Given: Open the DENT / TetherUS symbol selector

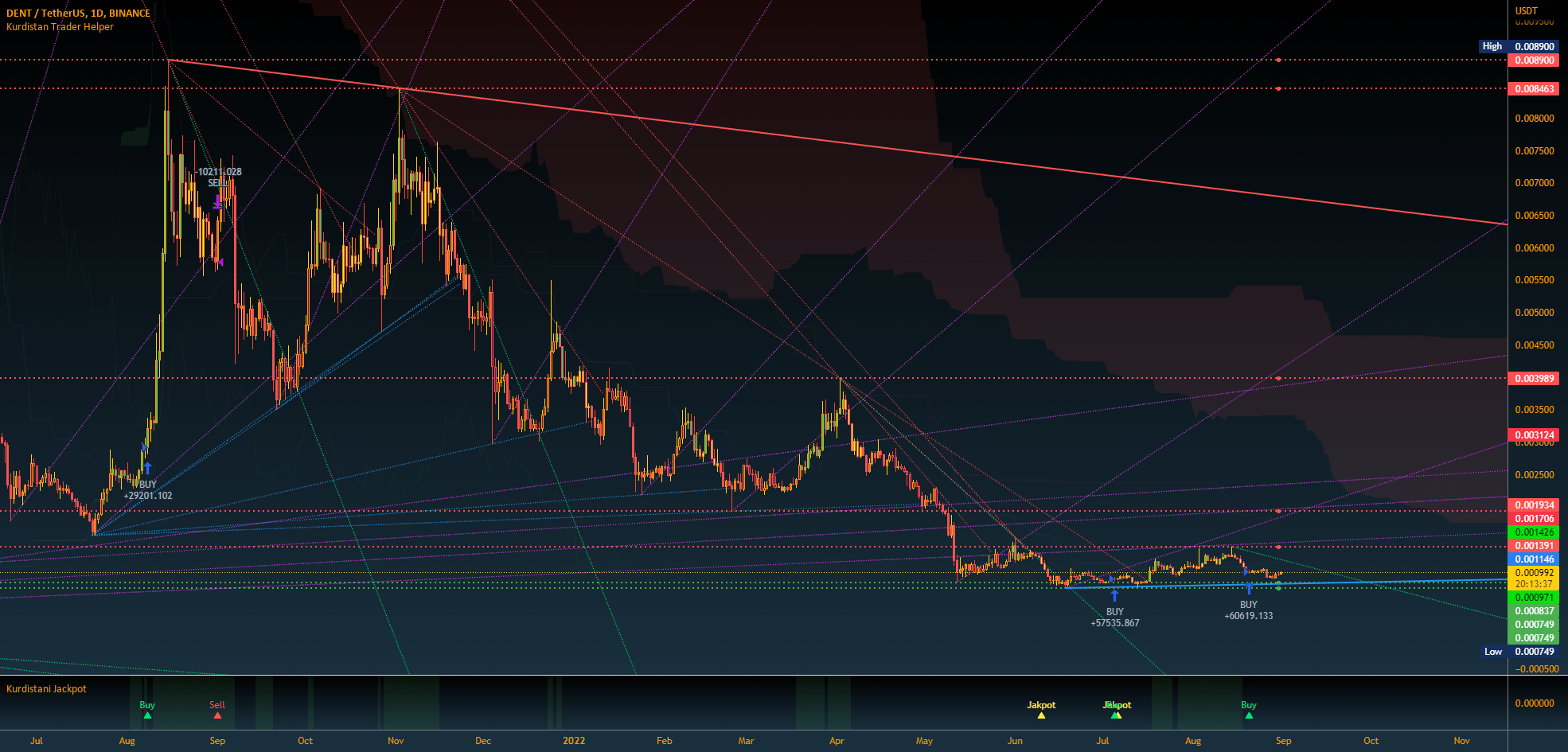Looking at the screenshot, I should pos(48,13).
